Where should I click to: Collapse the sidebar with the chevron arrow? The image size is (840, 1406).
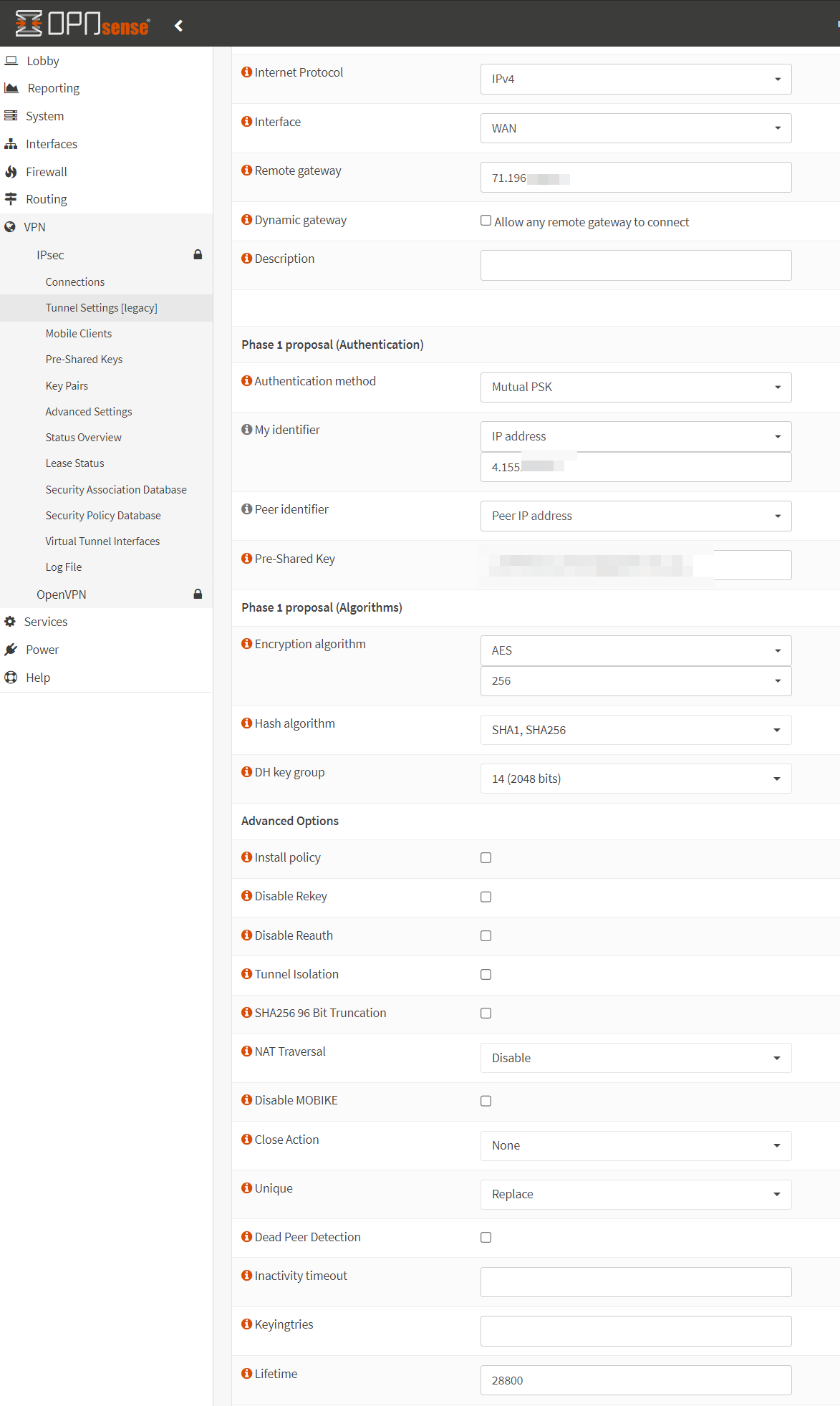(x=178, y=26)
